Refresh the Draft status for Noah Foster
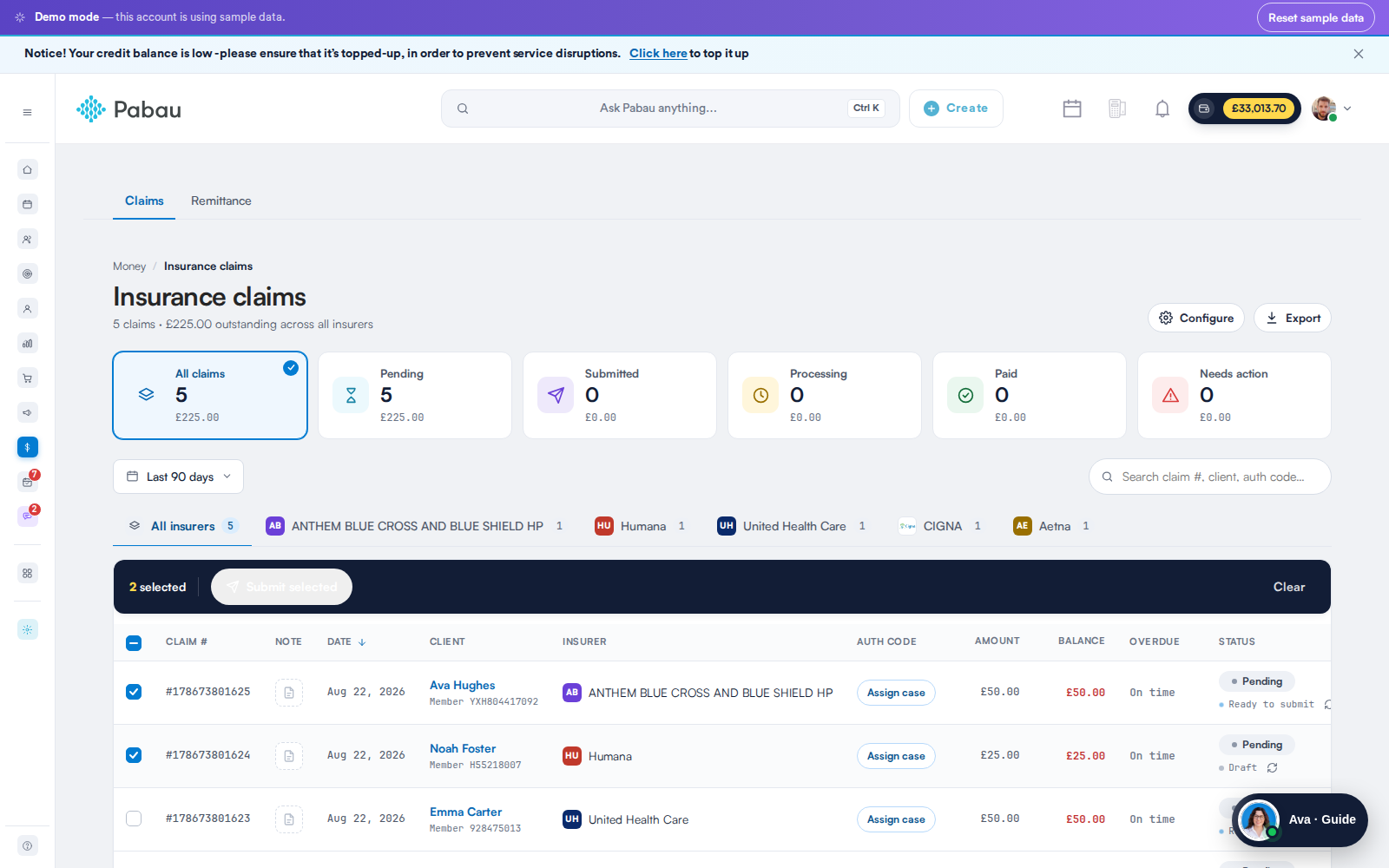Image resolution: width=1389 pixels, height=868 pixels. 1272,767
